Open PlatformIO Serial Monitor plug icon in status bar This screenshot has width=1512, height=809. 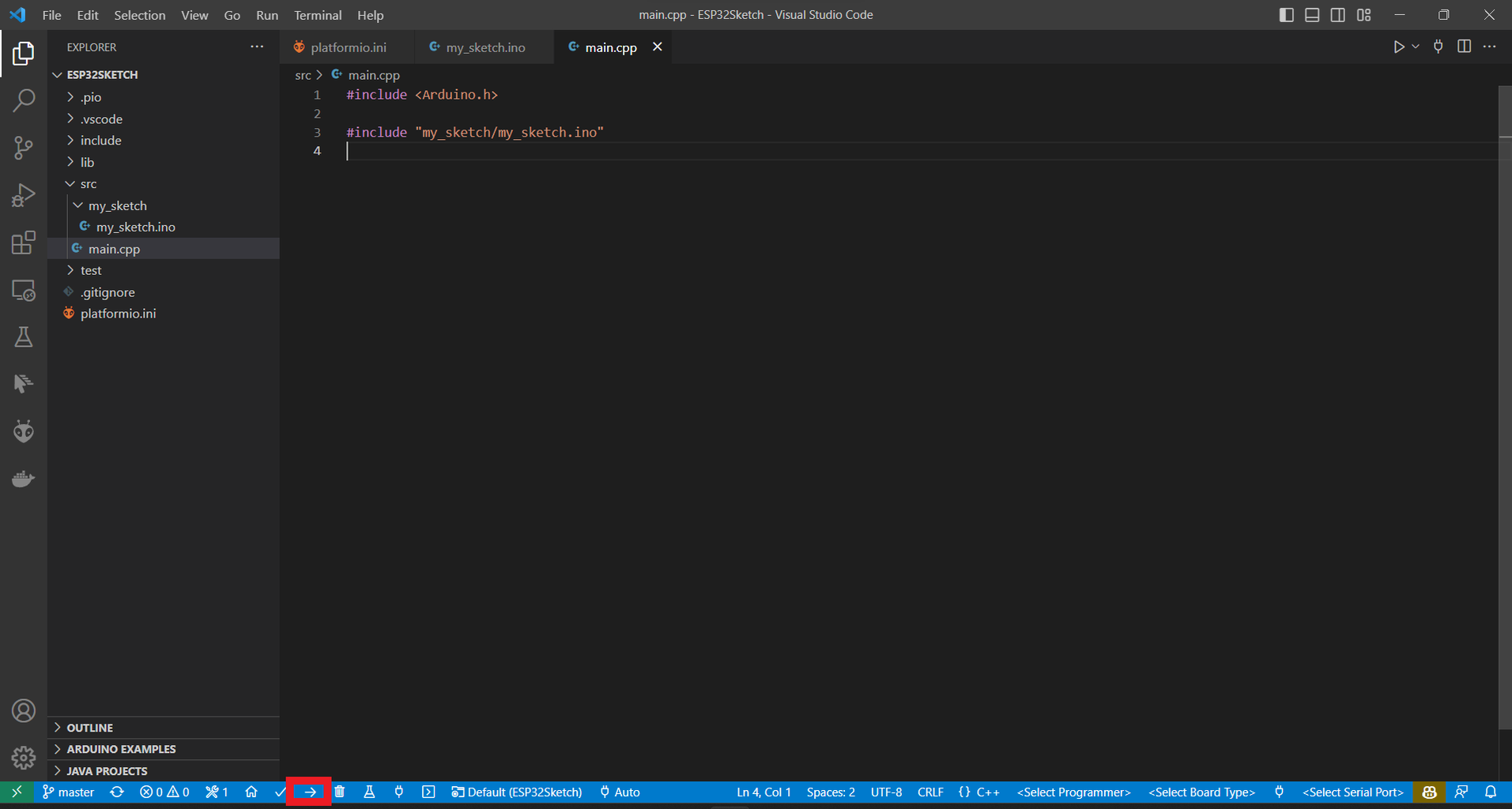[x=399, y=792]
